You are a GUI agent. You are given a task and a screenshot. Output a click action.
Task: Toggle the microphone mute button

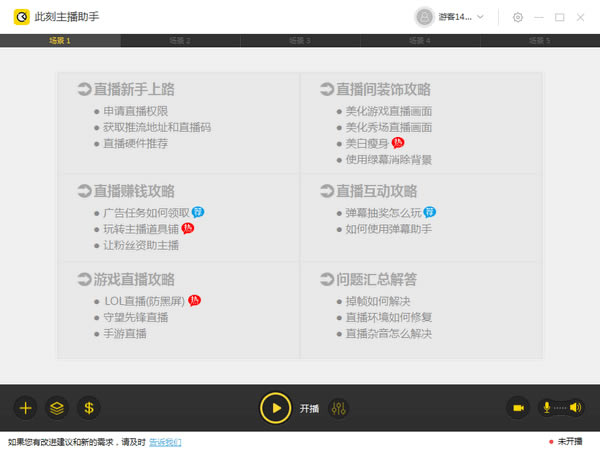(x=547, y=408)
